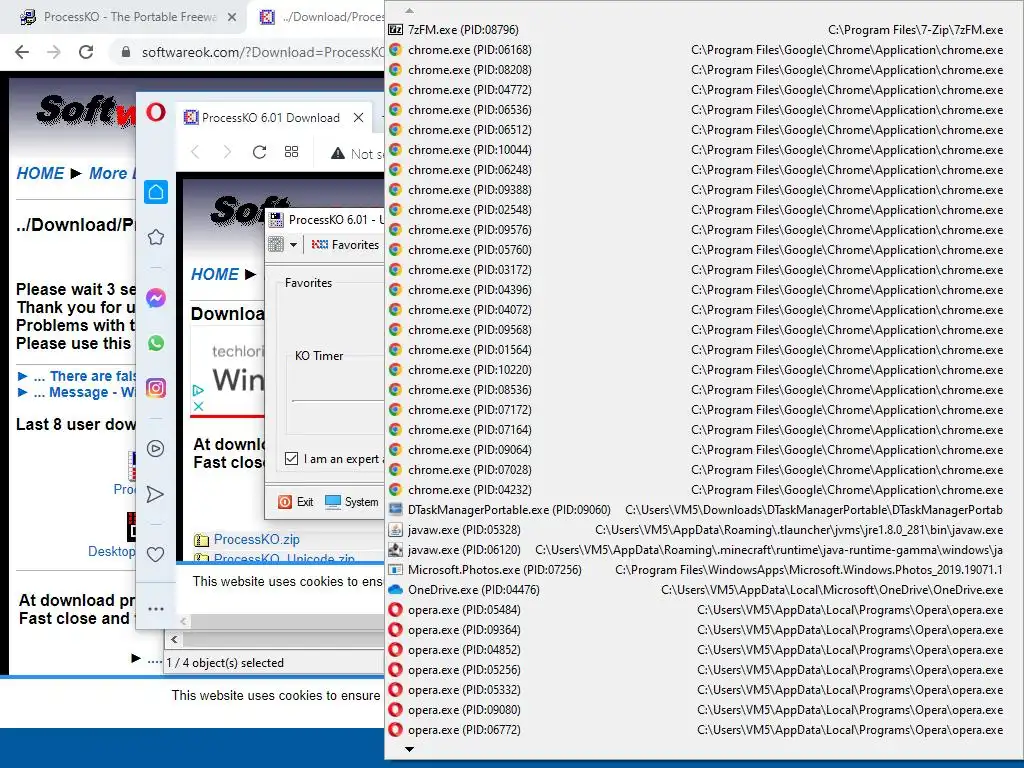This screenshot has width=1024, height=768.
Task: Open Opera menu logo icon
Action: 155,112
